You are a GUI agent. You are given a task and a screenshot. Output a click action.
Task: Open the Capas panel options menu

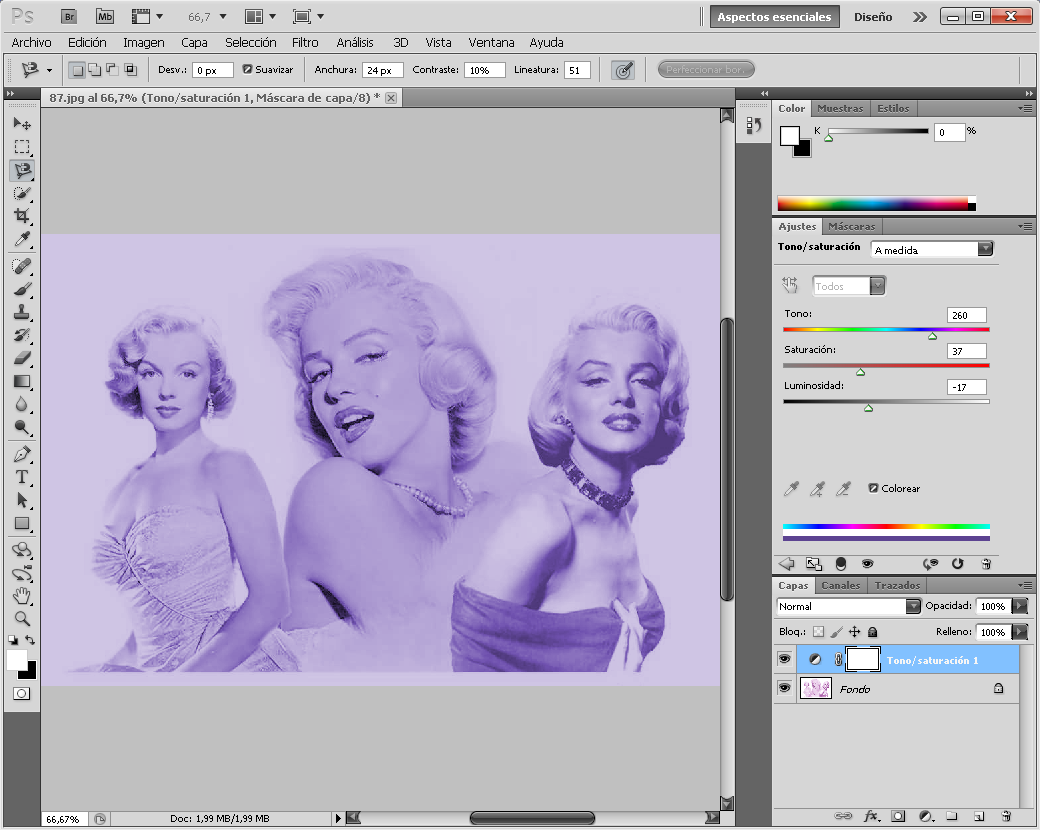tap(1025, 585)
